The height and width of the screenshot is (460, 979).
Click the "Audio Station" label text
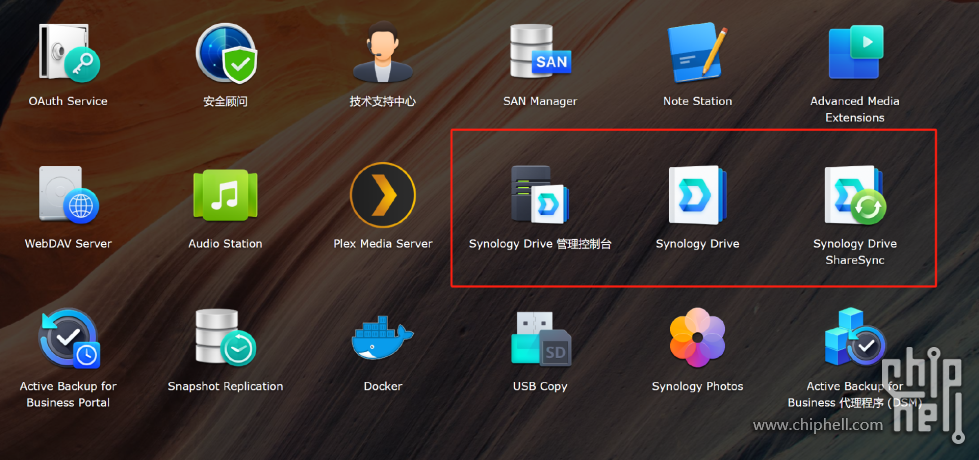pos(225,243)
